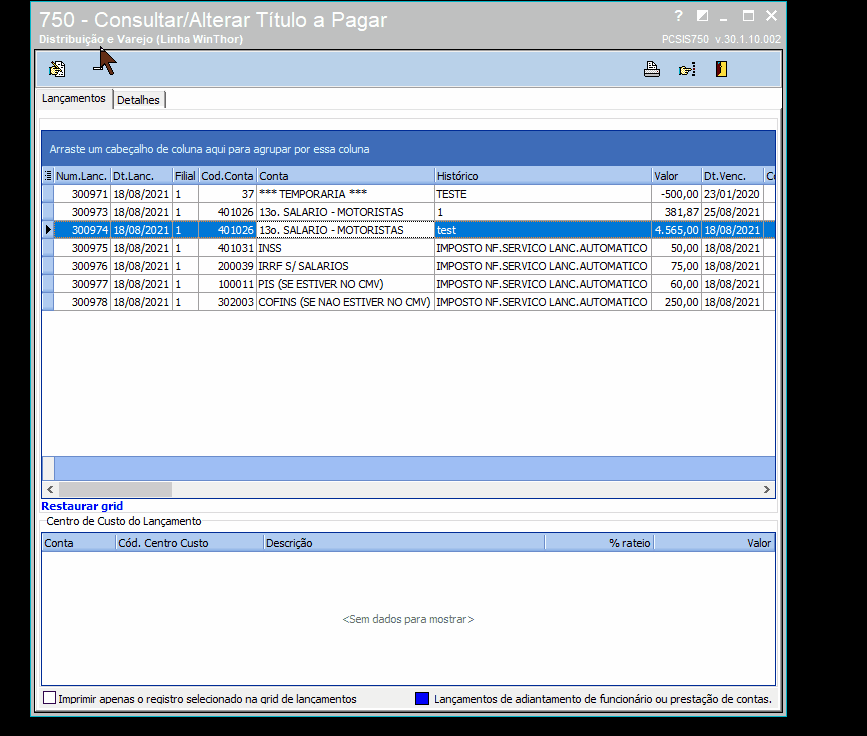Viewport: 867px width, 736px height.
Task: Click the TESTE history cell
Action: coord(543,194)
